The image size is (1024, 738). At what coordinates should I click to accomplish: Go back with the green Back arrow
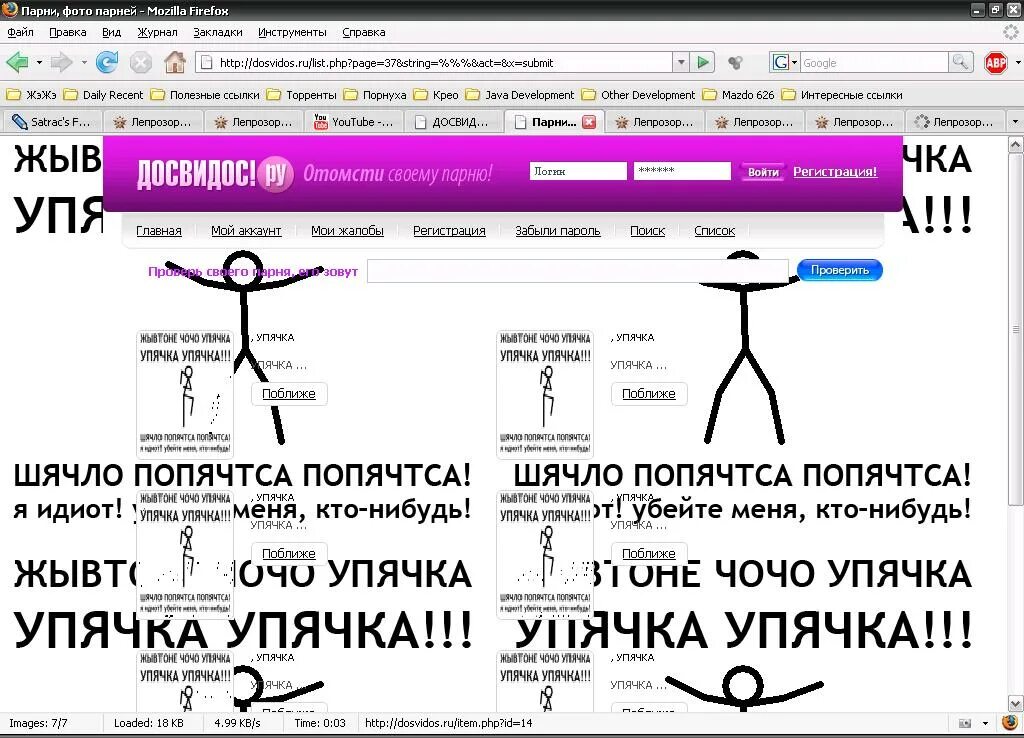point(18,63)
